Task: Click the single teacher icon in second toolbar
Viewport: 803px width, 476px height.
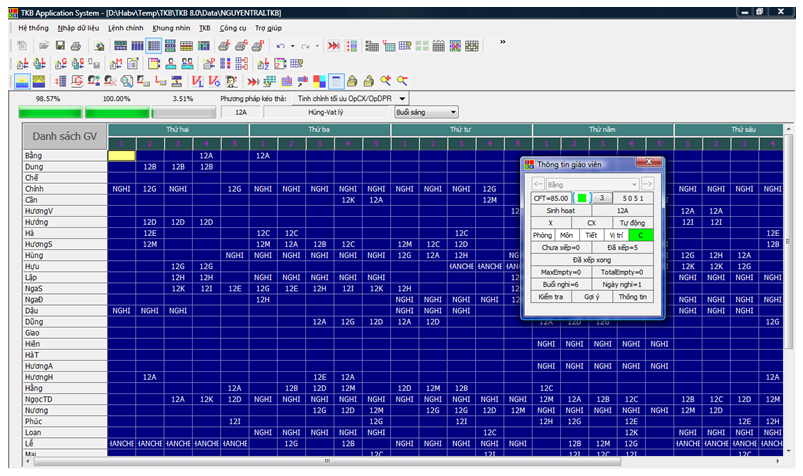Action: click(171, 64)
